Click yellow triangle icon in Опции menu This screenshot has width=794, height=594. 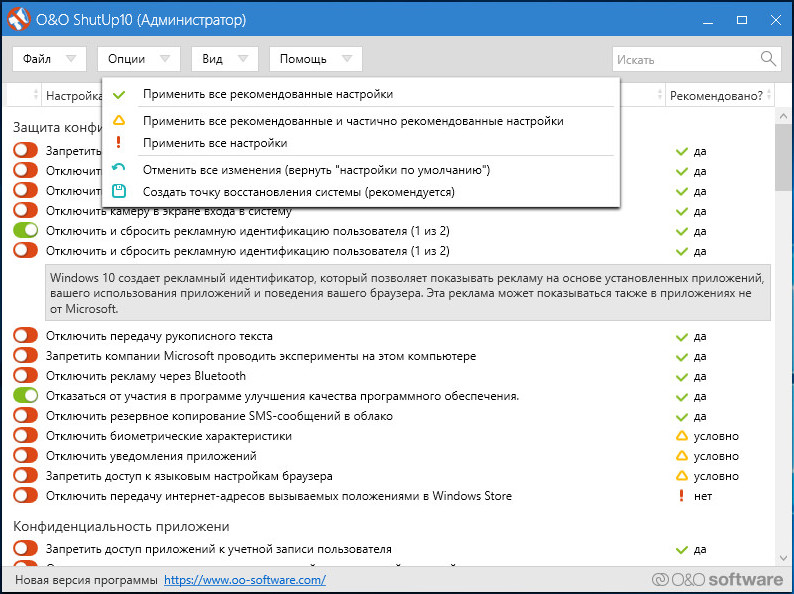(x=118, y=121)
